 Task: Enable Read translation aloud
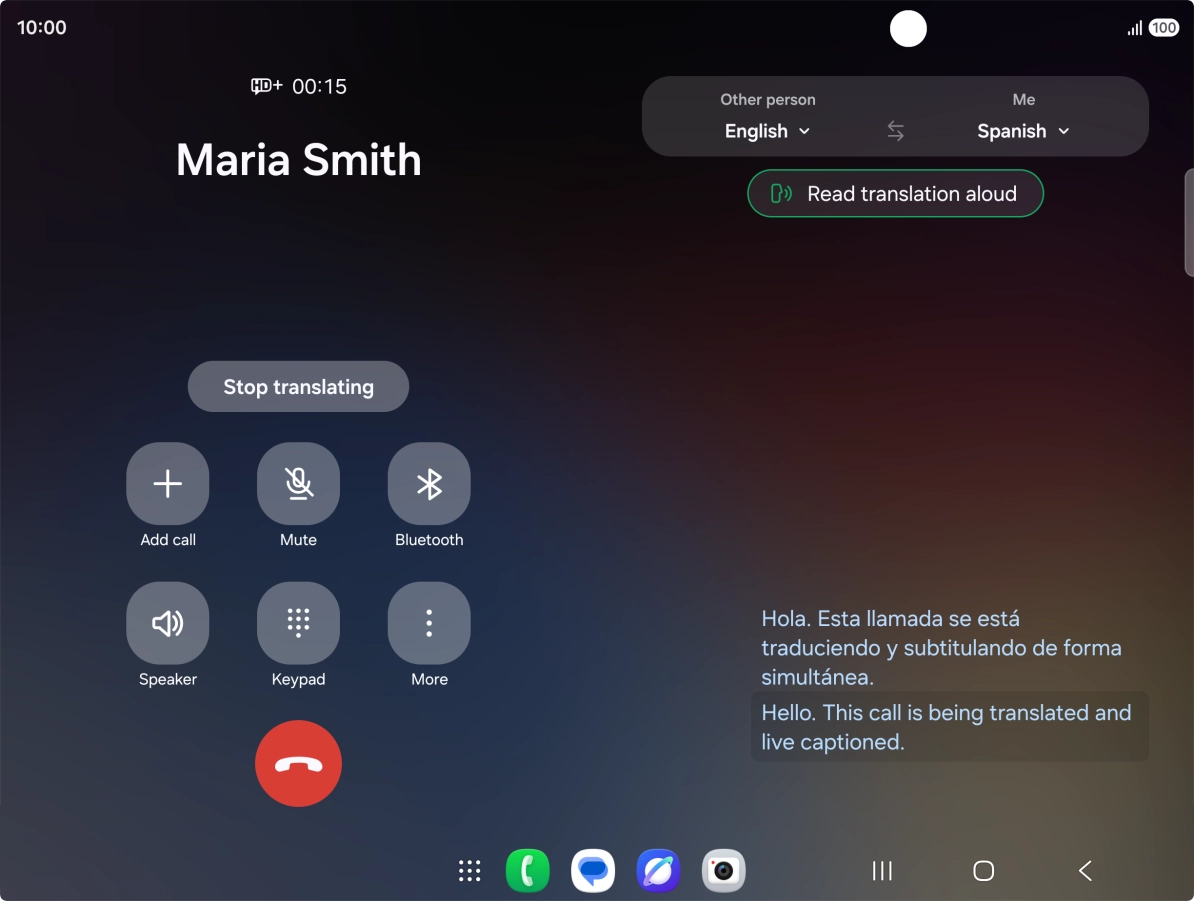pyautogui.click(x=896, y=193)
